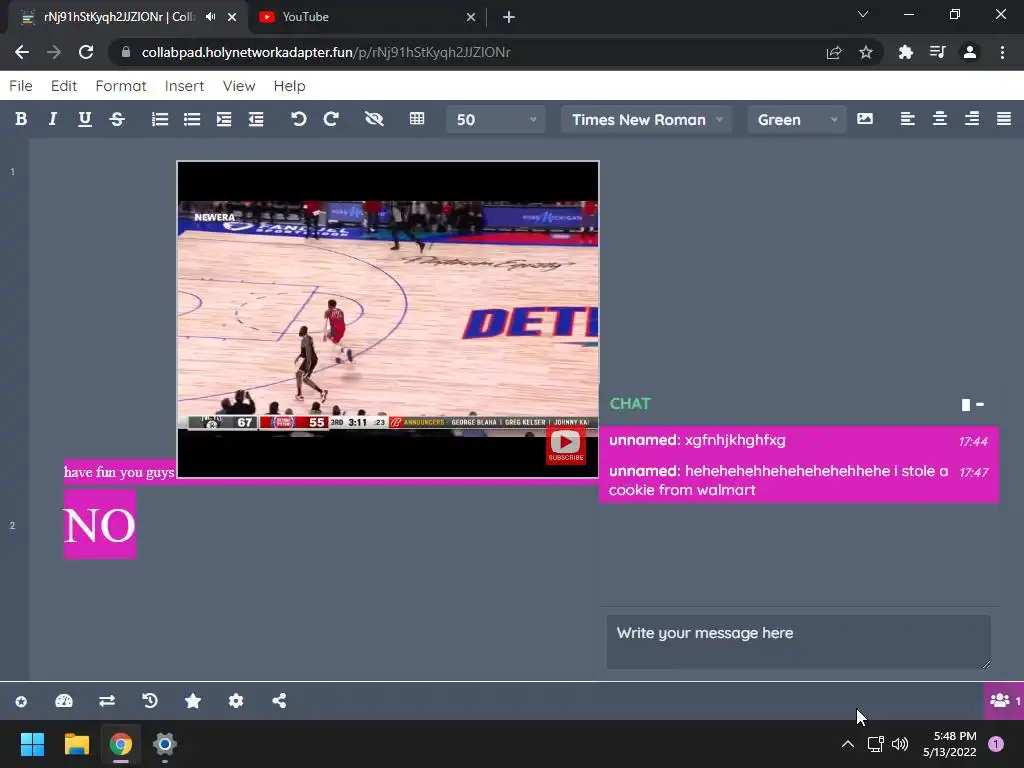Click chat message 'xgfnhjkhghfxg'
1024x768 pixels.
(735, 440)
